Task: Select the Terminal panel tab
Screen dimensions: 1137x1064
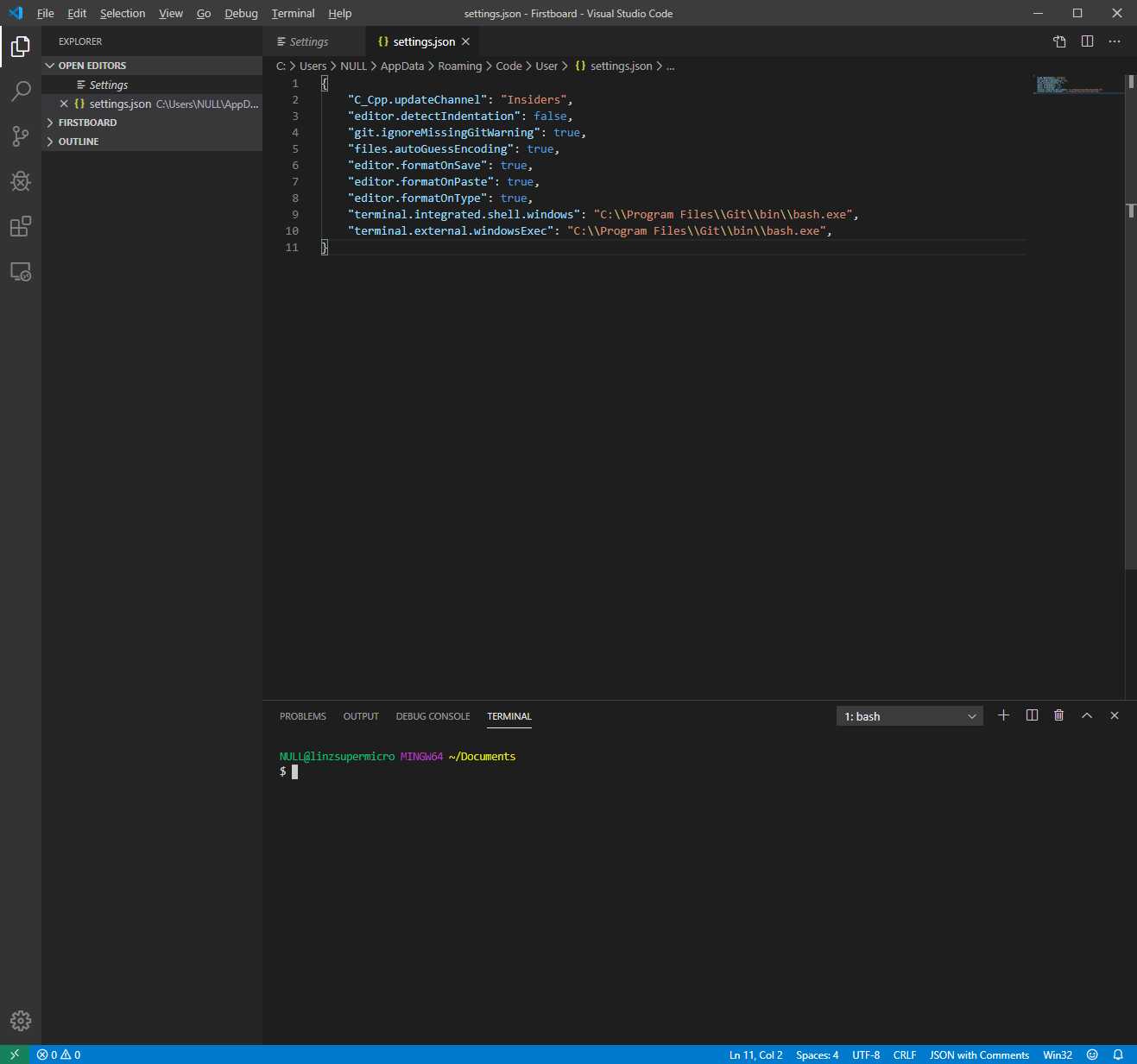Action: (x=509, y=716)
